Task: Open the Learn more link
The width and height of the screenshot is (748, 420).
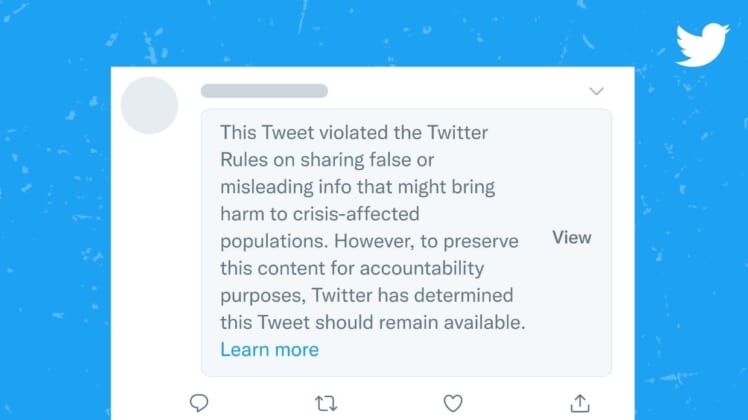Action: [x=270, y=350]
